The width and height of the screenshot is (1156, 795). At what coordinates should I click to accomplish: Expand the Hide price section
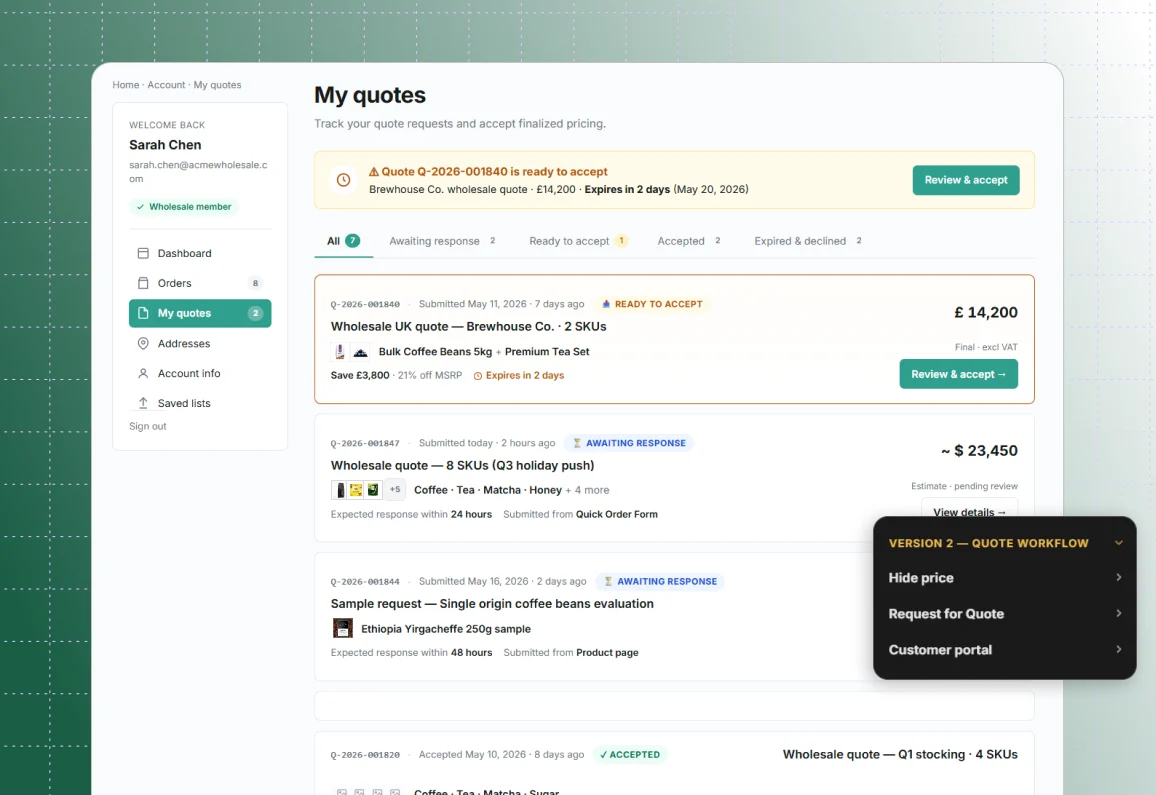[x=1005, y=578]
